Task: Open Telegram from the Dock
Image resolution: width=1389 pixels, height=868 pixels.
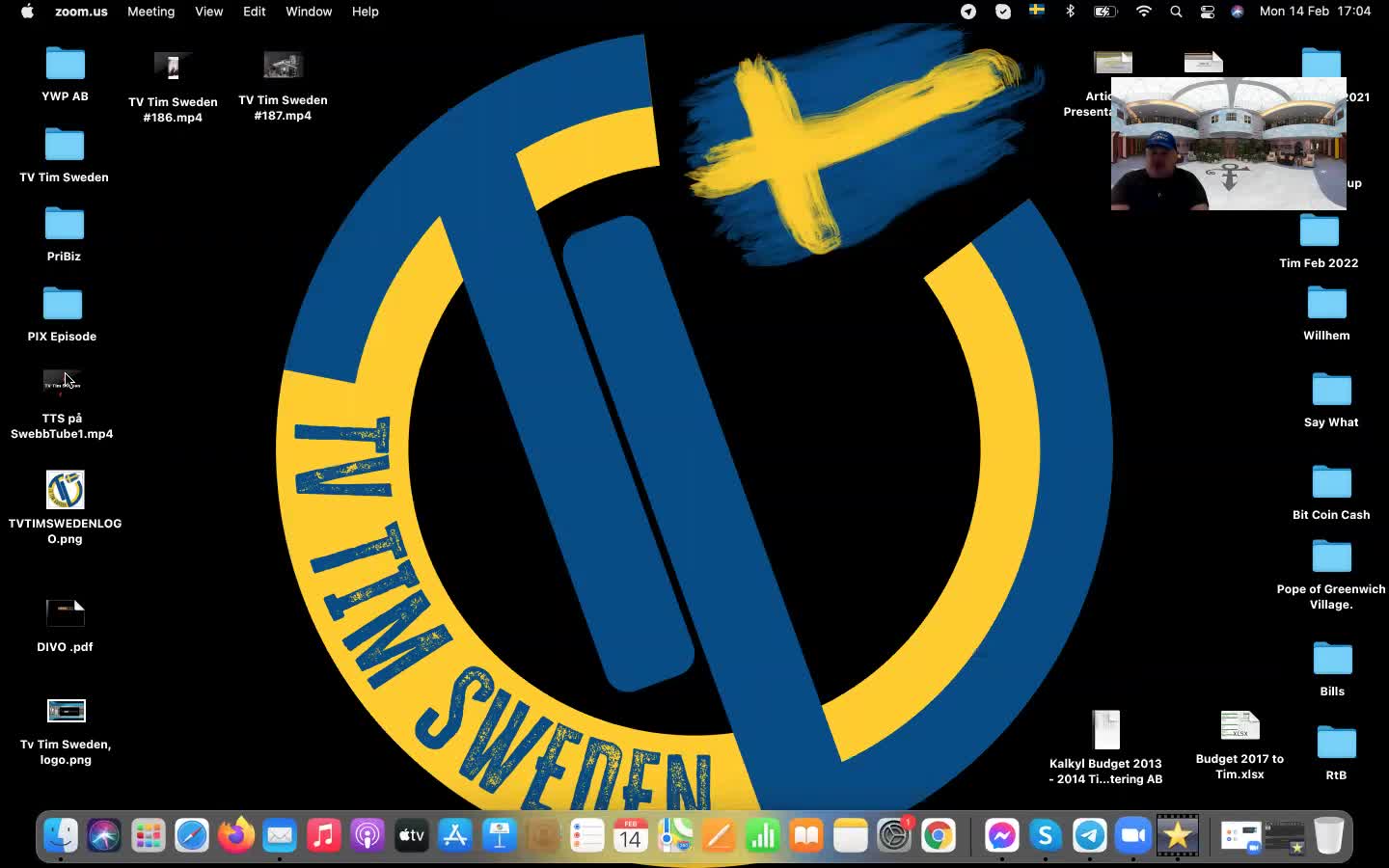Action: (1090, 835)
